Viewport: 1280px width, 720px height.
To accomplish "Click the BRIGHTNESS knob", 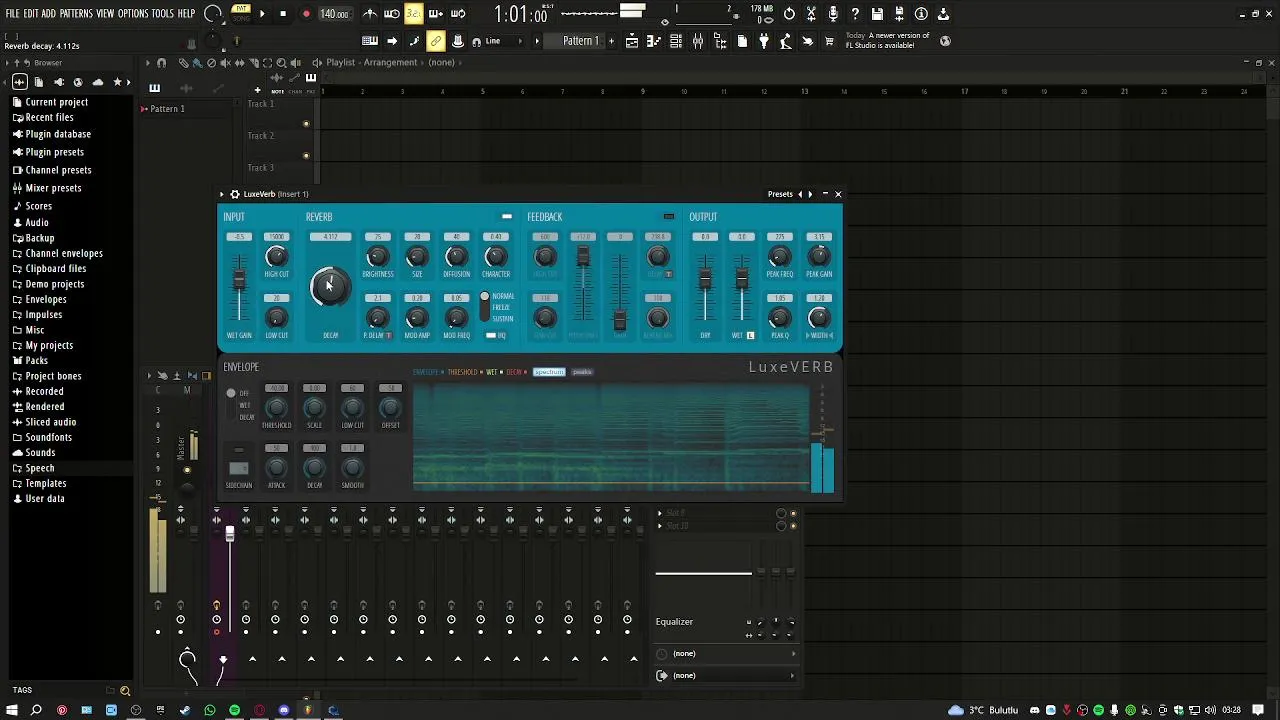I will 377,257.
